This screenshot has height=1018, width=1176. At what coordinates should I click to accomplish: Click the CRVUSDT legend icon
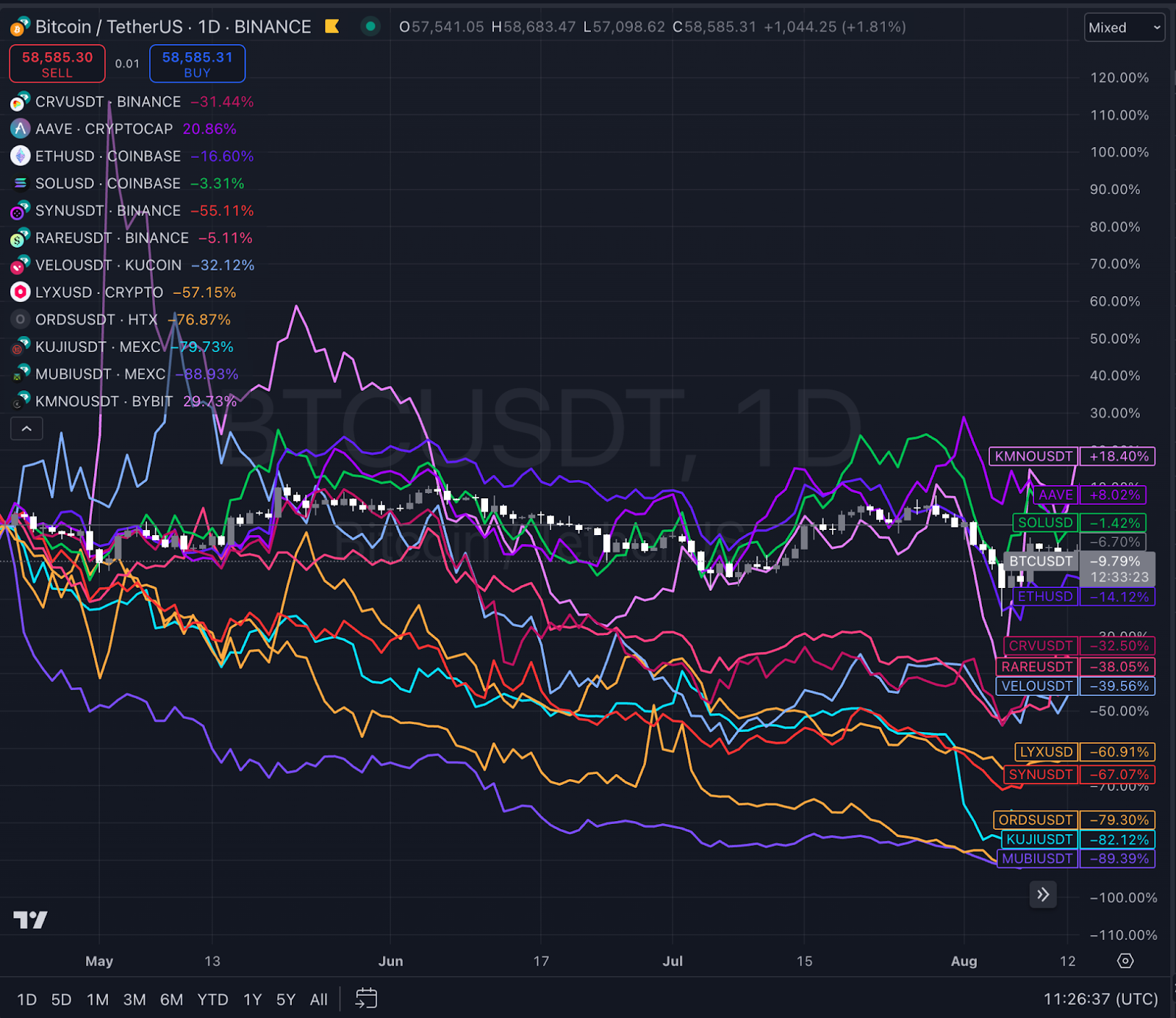(20, 102)
